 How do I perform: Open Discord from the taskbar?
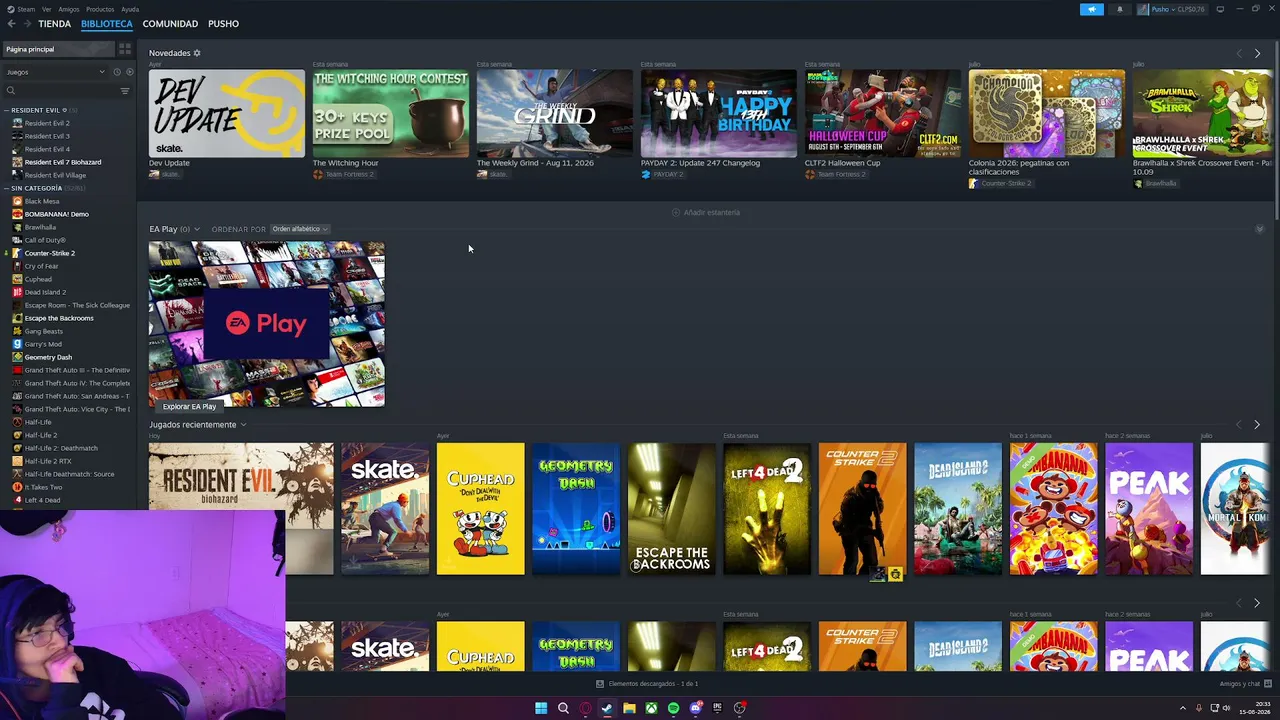pyautogui.click(x=695, y=708)
